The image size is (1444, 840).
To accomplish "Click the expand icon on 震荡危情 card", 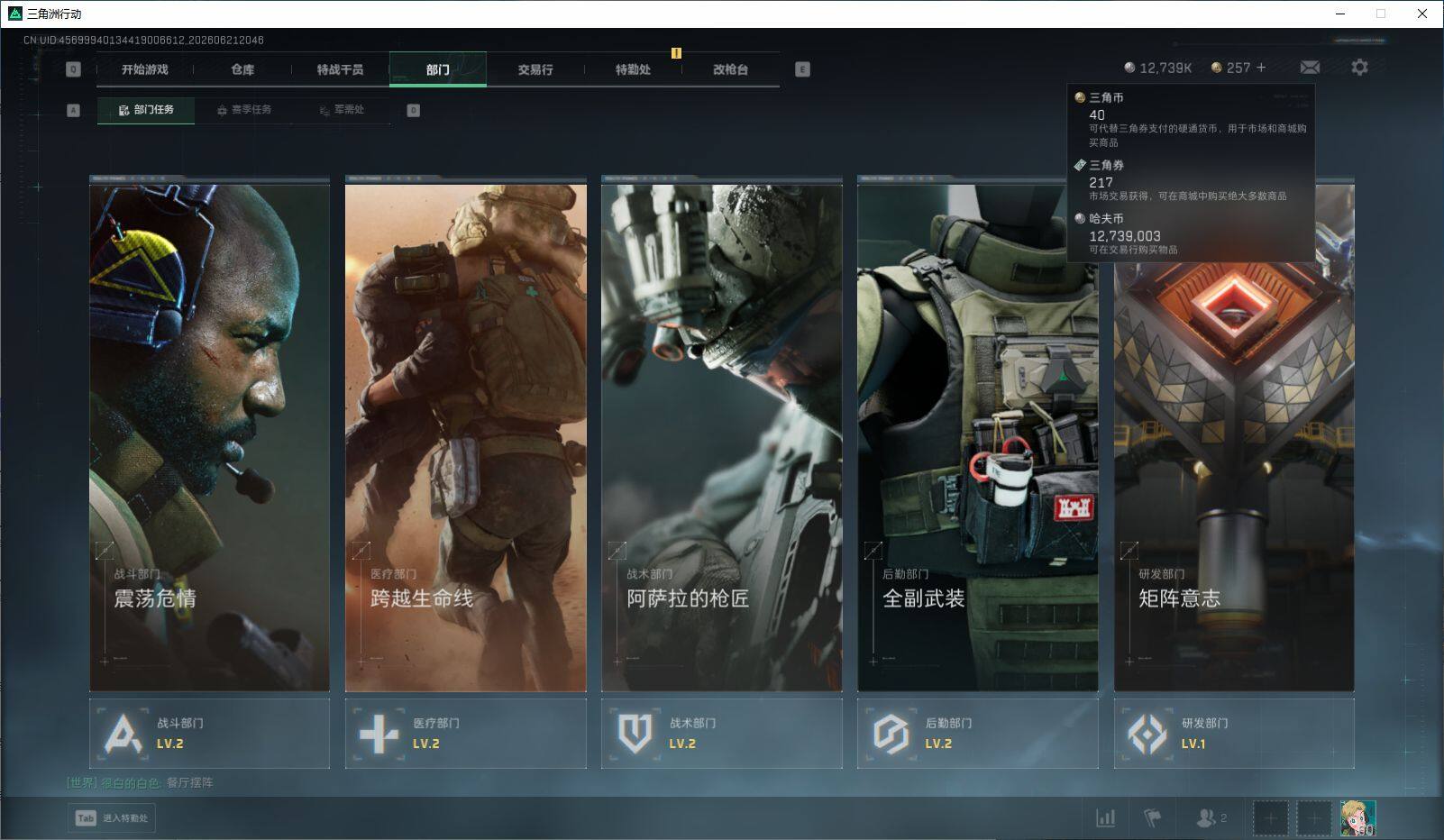I will pyautogui.click(x=105, y=550).
